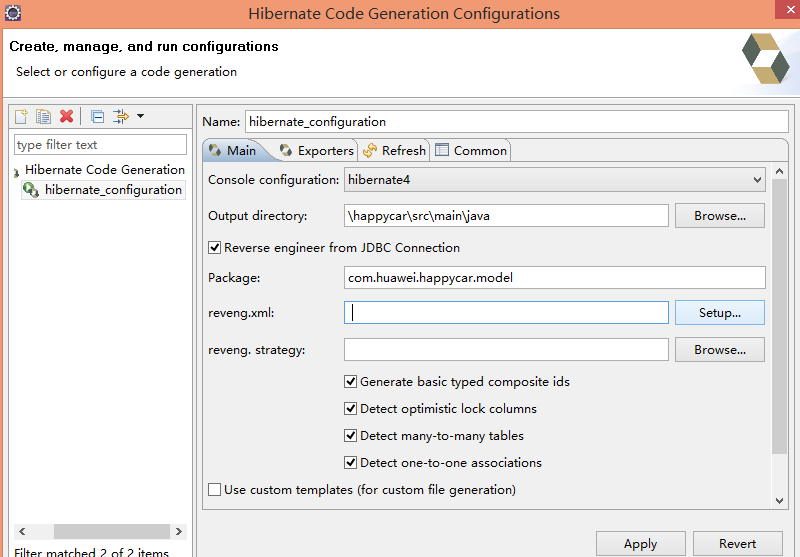Viewport: 800px width, 557px height.
Task: Create a new launch configuration
Action: point(21,117)
